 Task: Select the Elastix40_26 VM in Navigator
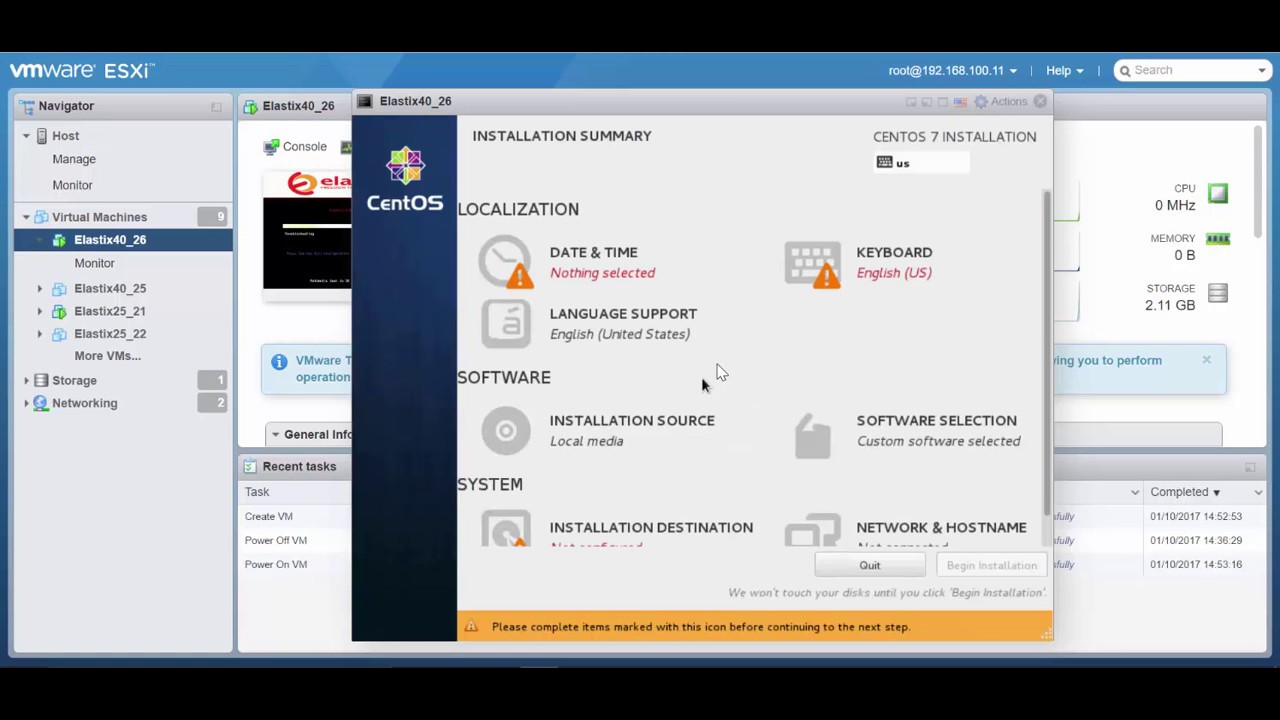[x=123, y=240]
